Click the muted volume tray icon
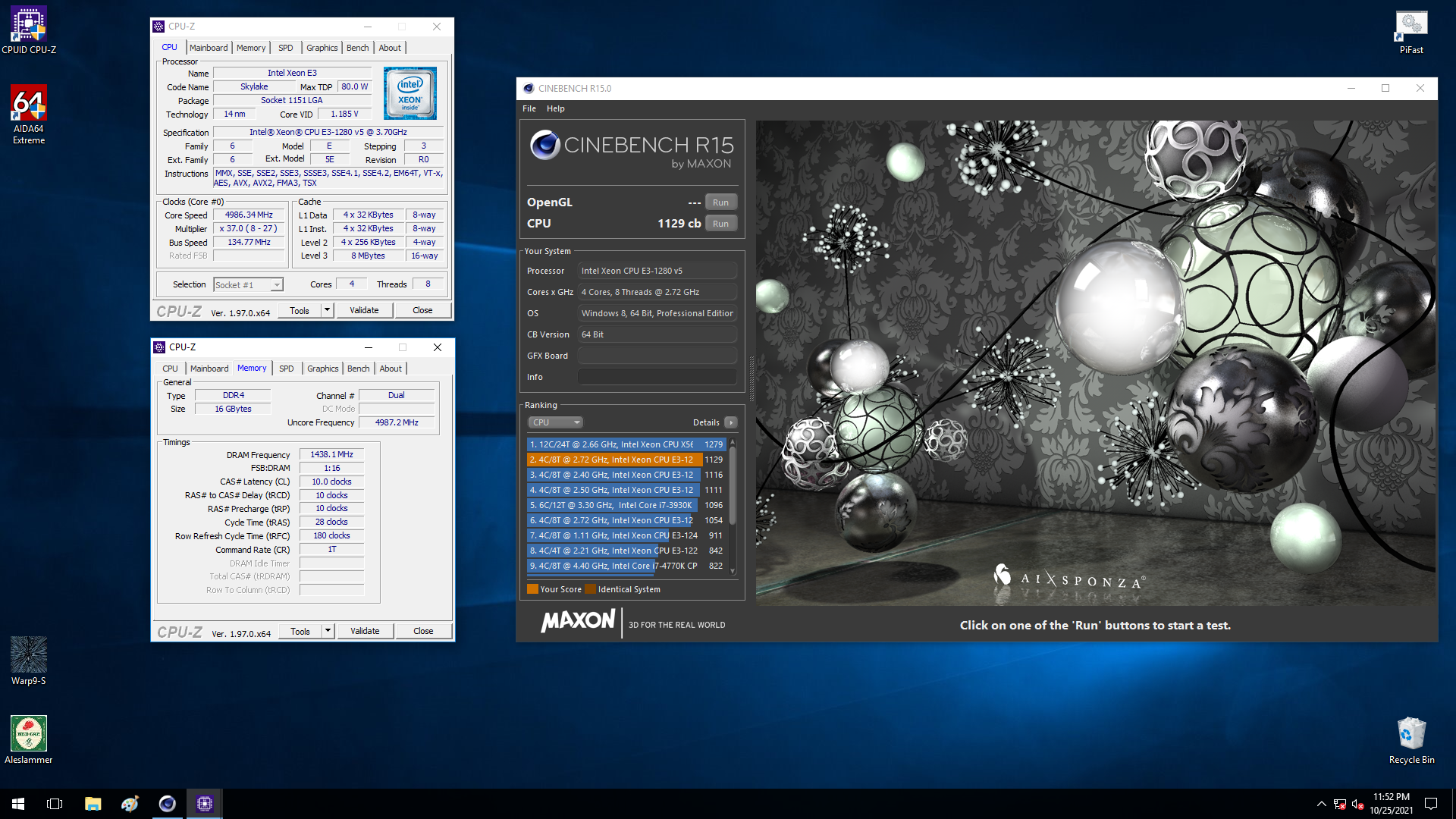This screenshot has height=819, width=1456. point(1358,804)
